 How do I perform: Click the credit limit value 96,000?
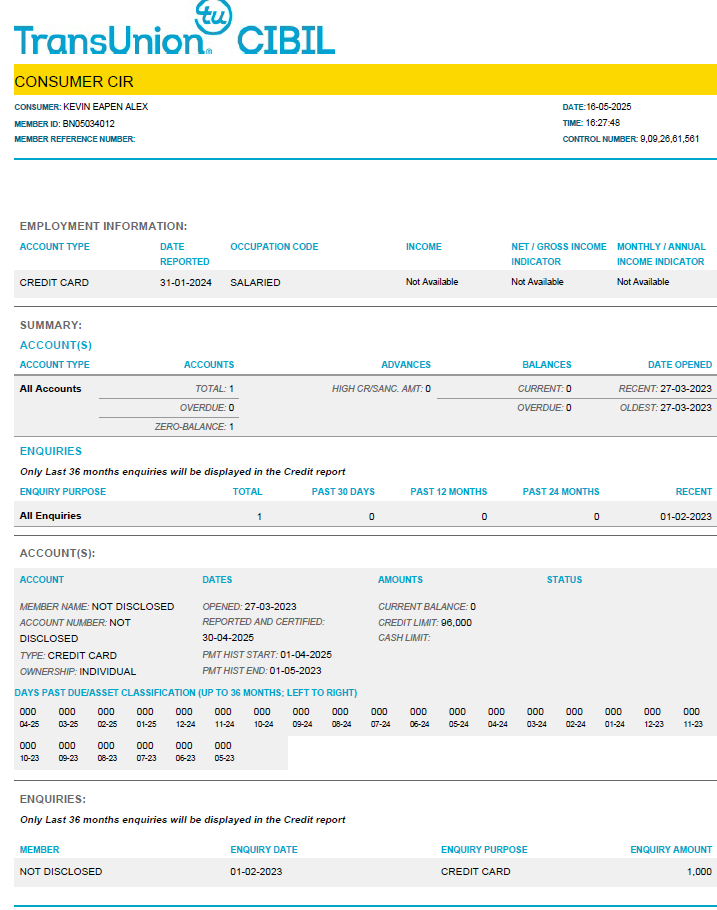pyautogui.click(x=456, y=623)
